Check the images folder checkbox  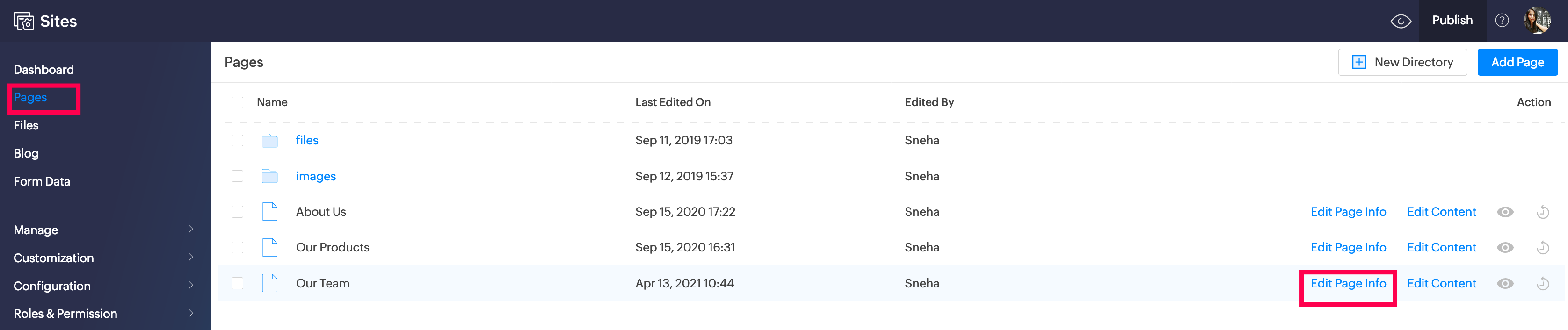tap(237, 176)
